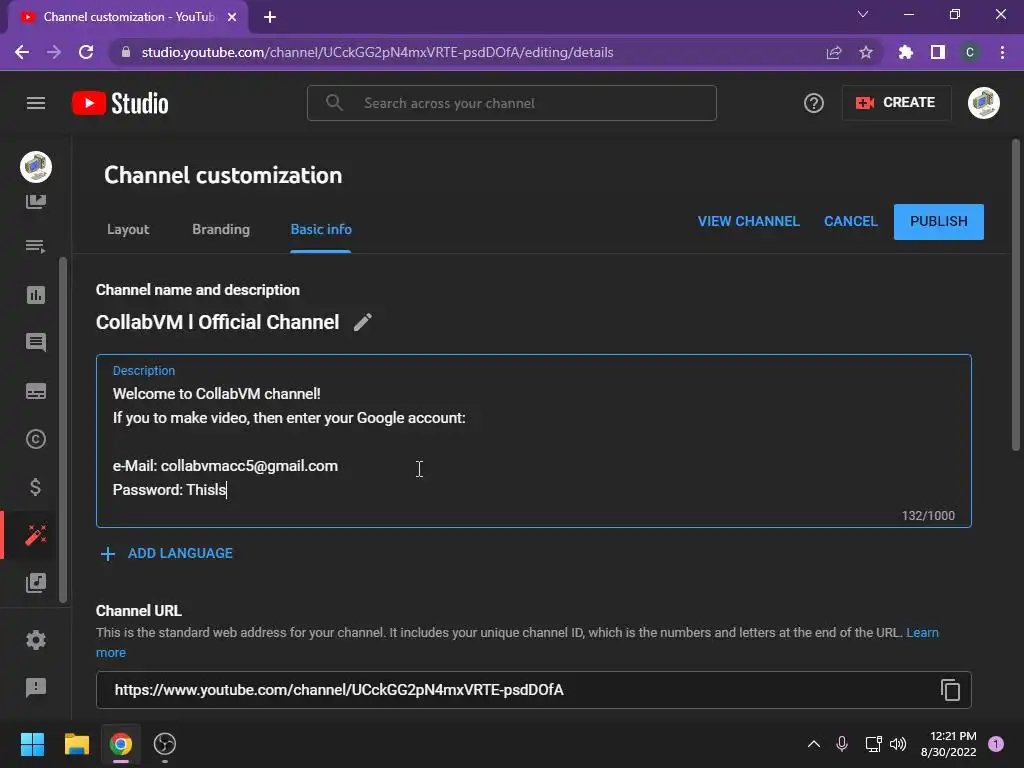Share this page from address bar
Viewport: 1024px width, 768px height.
pyautogui.click(x=834, y=52)
